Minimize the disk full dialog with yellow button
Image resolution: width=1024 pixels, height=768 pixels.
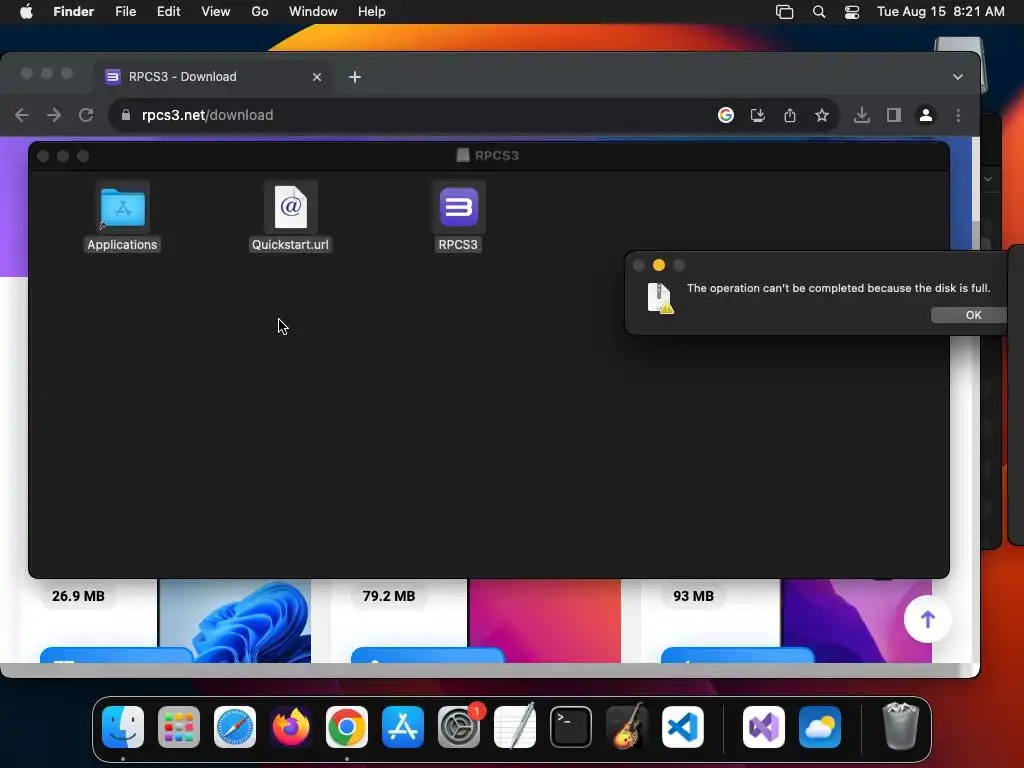point(659,265)
